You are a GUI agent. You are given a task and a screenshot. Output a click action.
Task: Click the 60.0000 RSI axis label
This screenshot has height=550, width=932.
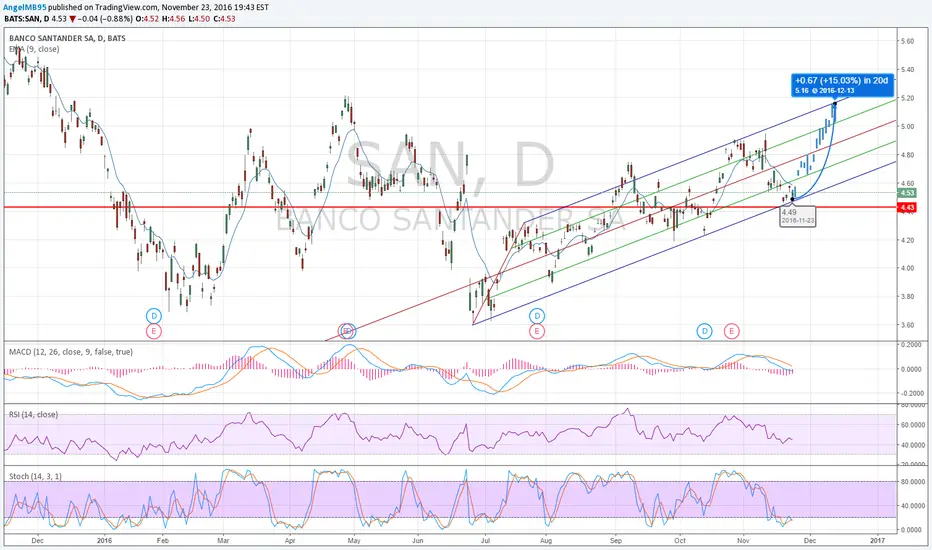click(x=912, y=425)
